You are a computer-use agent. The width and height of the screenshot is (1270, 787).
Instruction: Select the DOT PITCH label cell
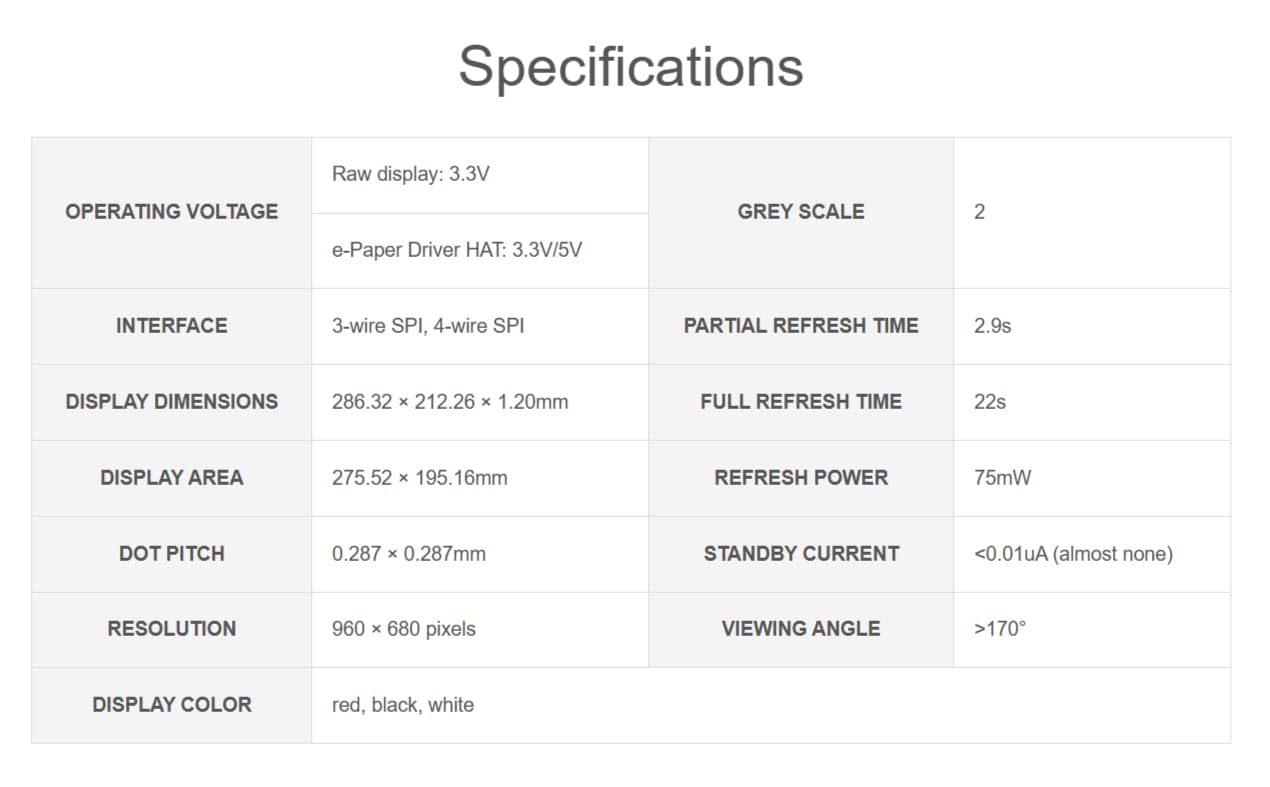point(172,554)
